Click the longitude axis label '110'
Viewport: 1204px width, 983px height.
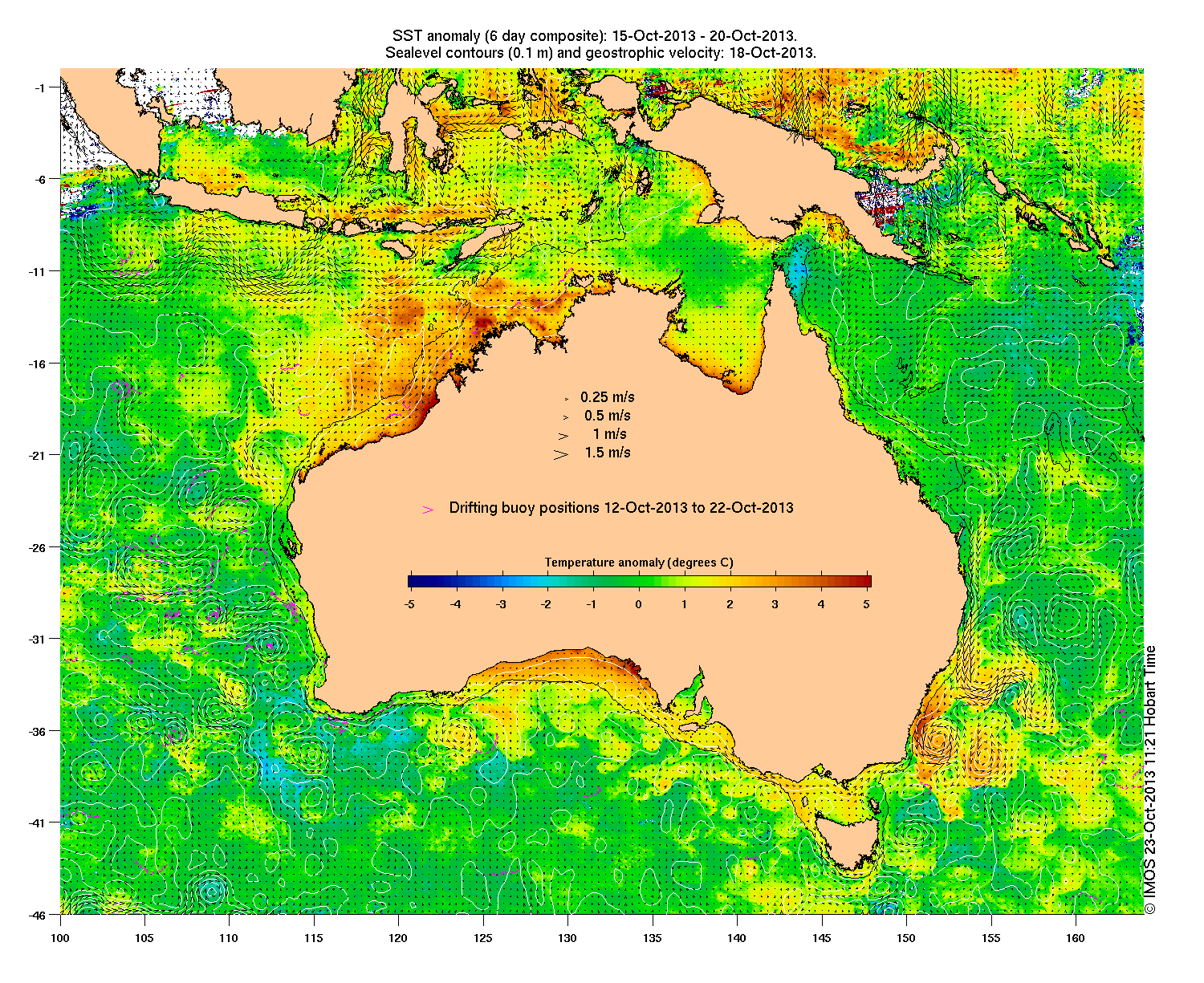click(229, 938)
